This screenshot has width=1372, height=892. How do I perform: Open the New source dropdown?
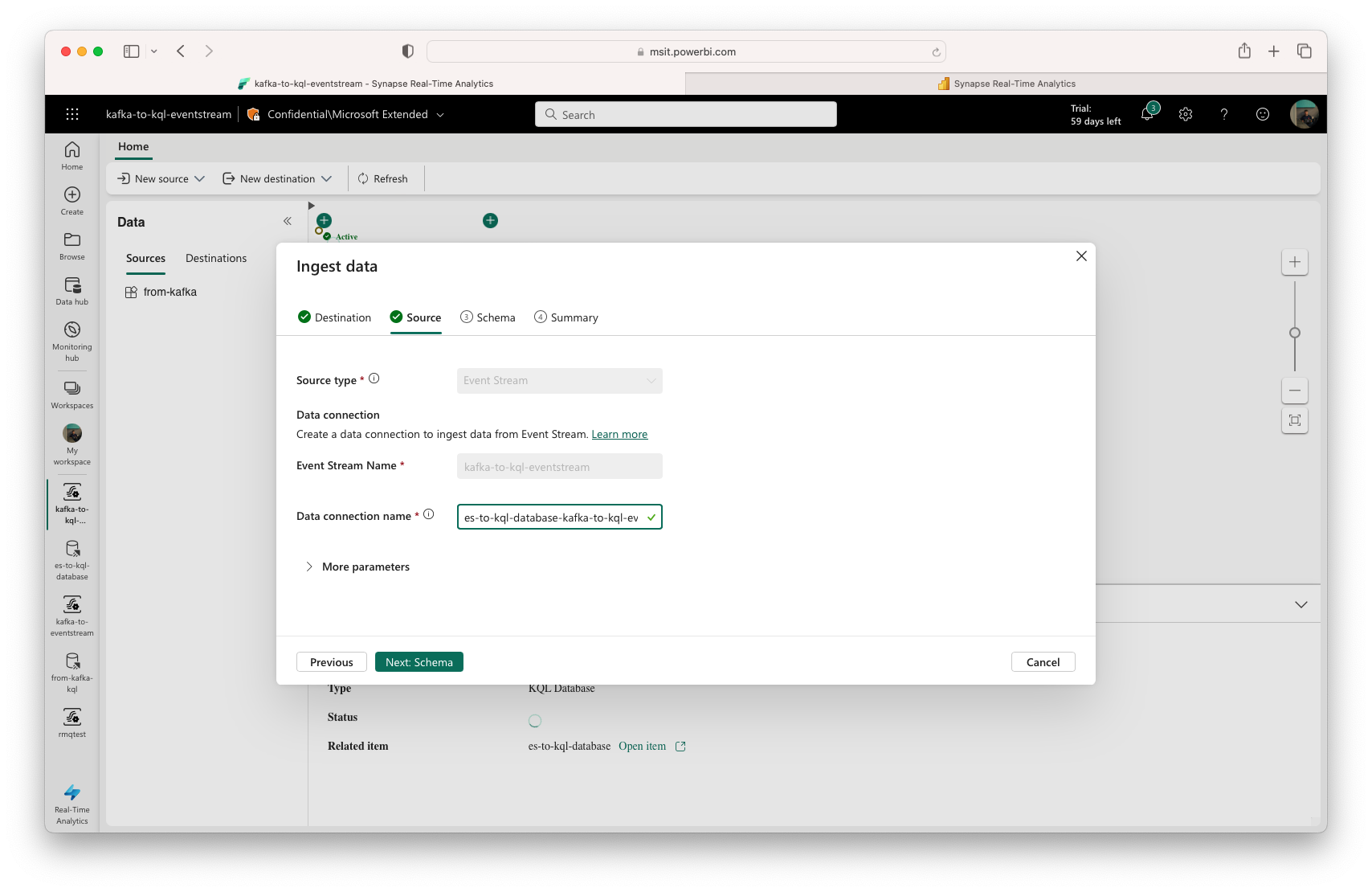tap(160, 178)
